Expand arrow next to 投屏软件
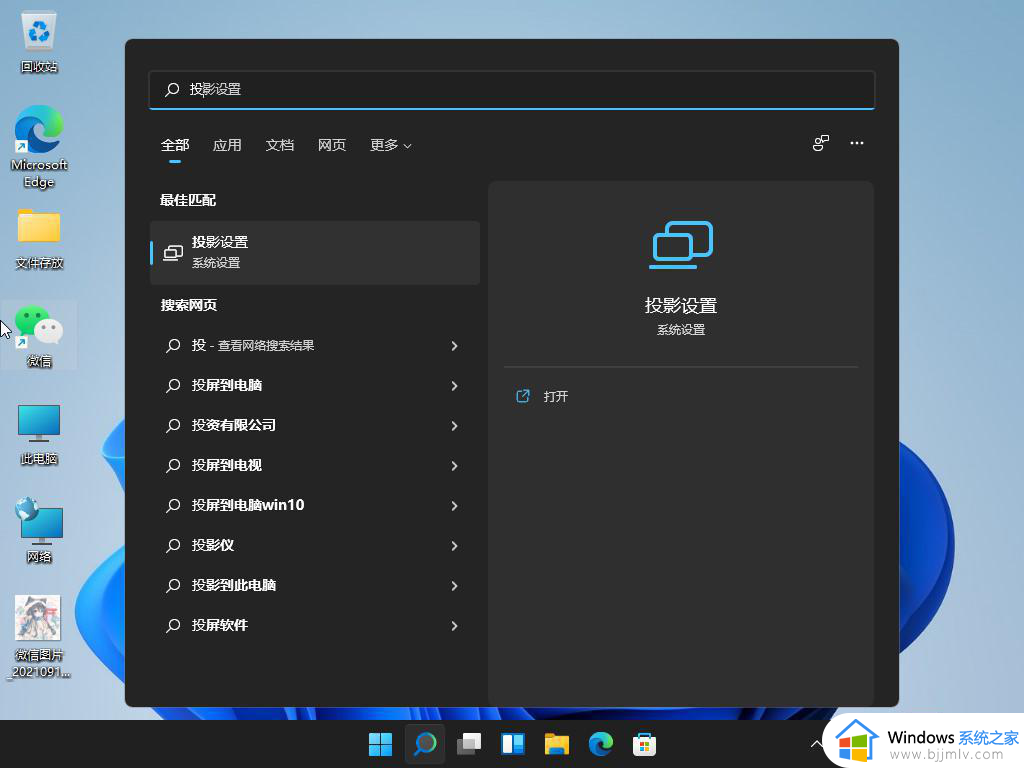This screenshot has height=768, width=1024. coord(455,626)
